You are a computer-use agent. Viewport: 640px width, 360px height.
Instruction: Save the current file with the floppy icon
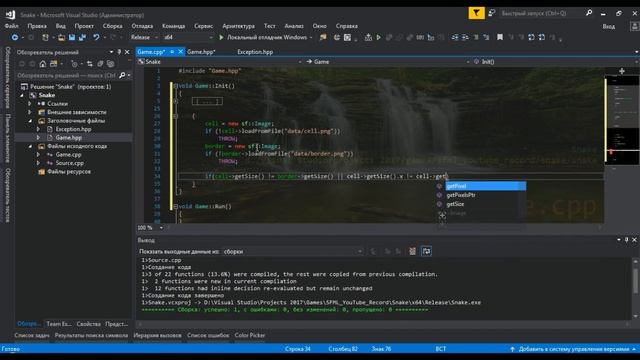[x=72, y=38]
